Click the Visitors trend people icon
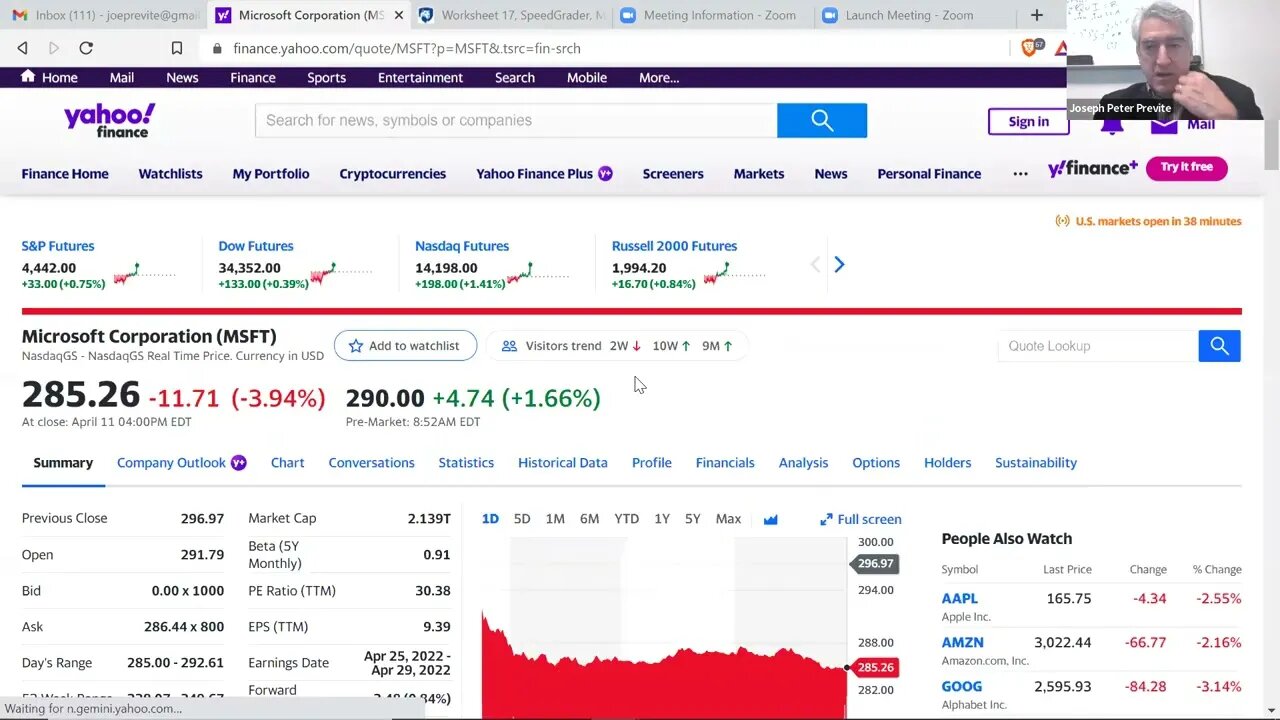Screen dimensions: 1280x720 pos(509,346)
